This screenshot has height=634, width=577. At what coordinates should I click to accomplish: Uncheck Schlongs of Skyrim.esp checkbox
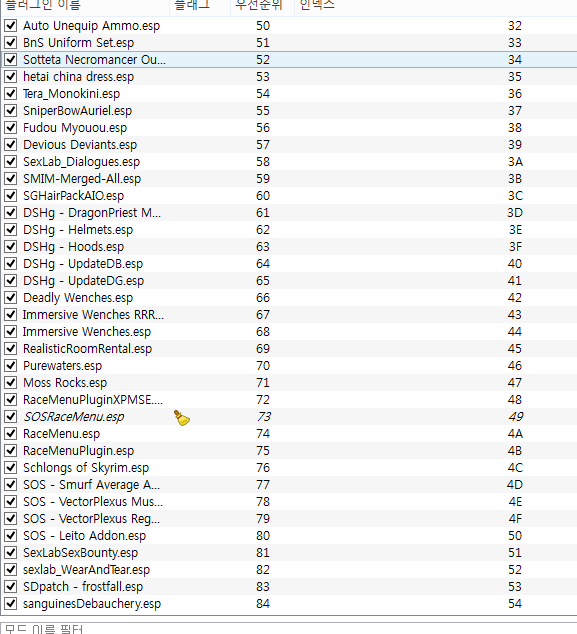[x=11, y=467]
